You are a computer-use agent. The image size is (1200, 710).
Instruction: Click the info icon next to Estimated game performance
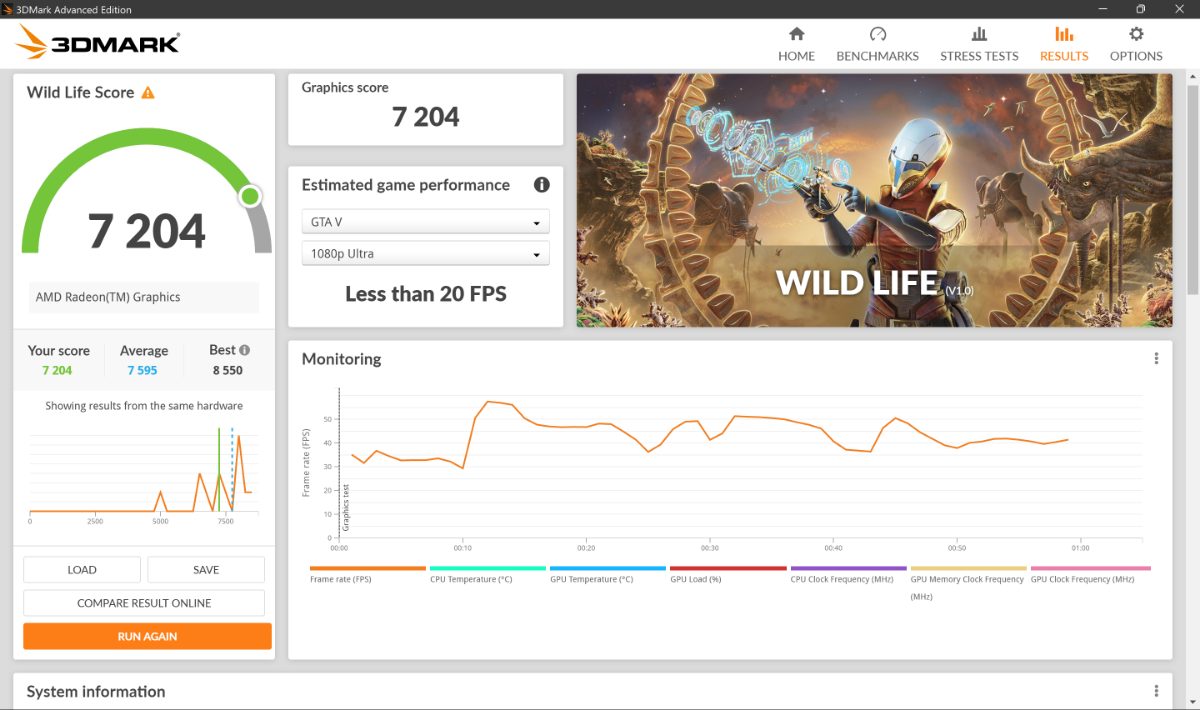coord(541,185)
